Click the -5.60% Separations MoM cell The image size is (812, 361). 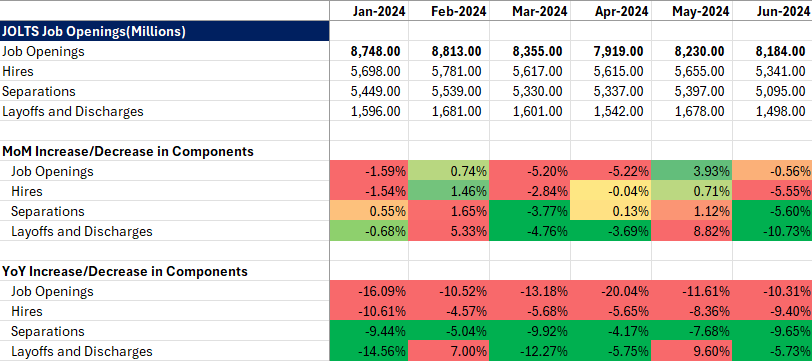(772, 211)
